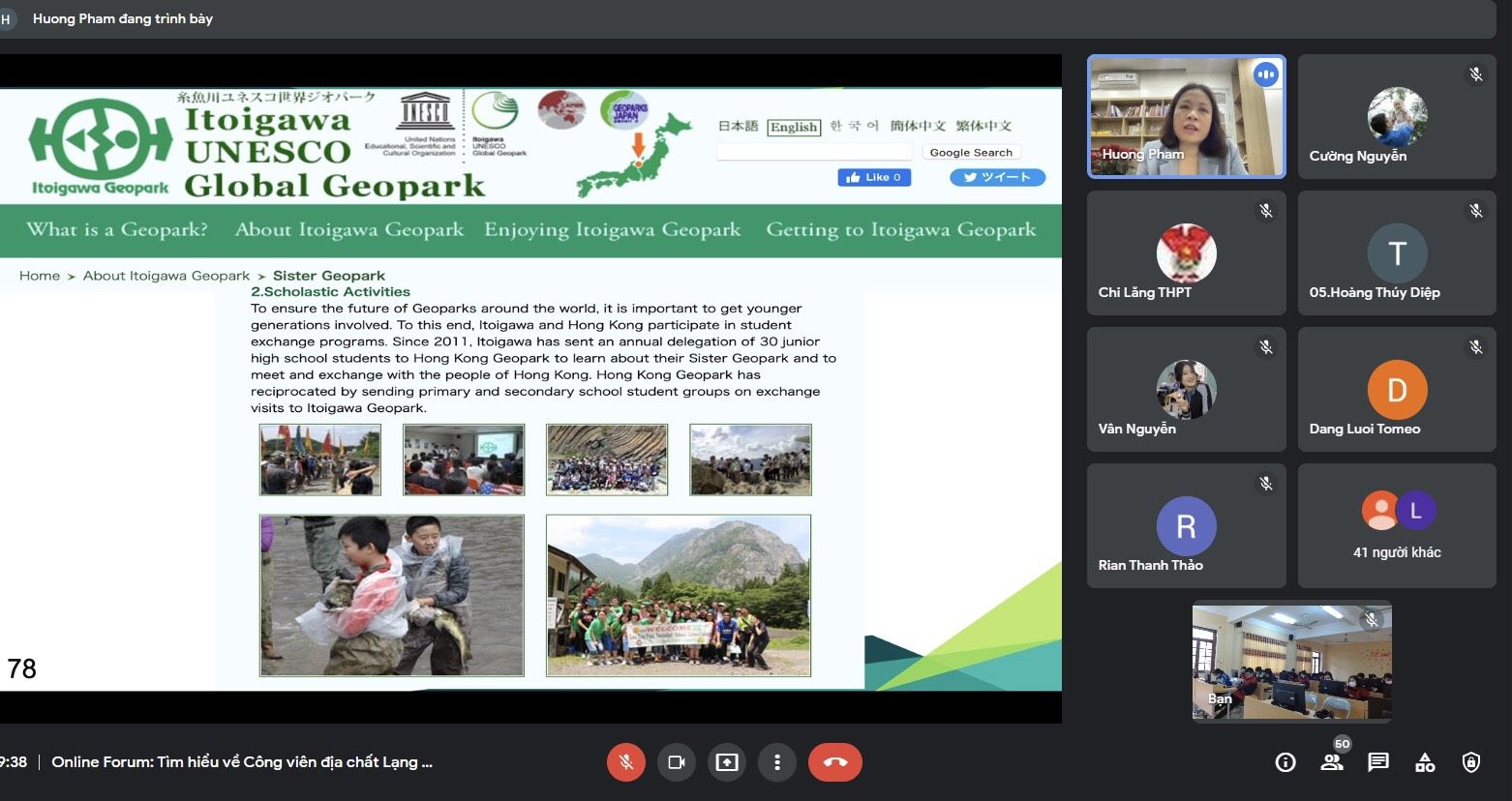Open host controls lock shield icon
Viewport: 1512px width, 801px height.
click(x=1471, y=762)
